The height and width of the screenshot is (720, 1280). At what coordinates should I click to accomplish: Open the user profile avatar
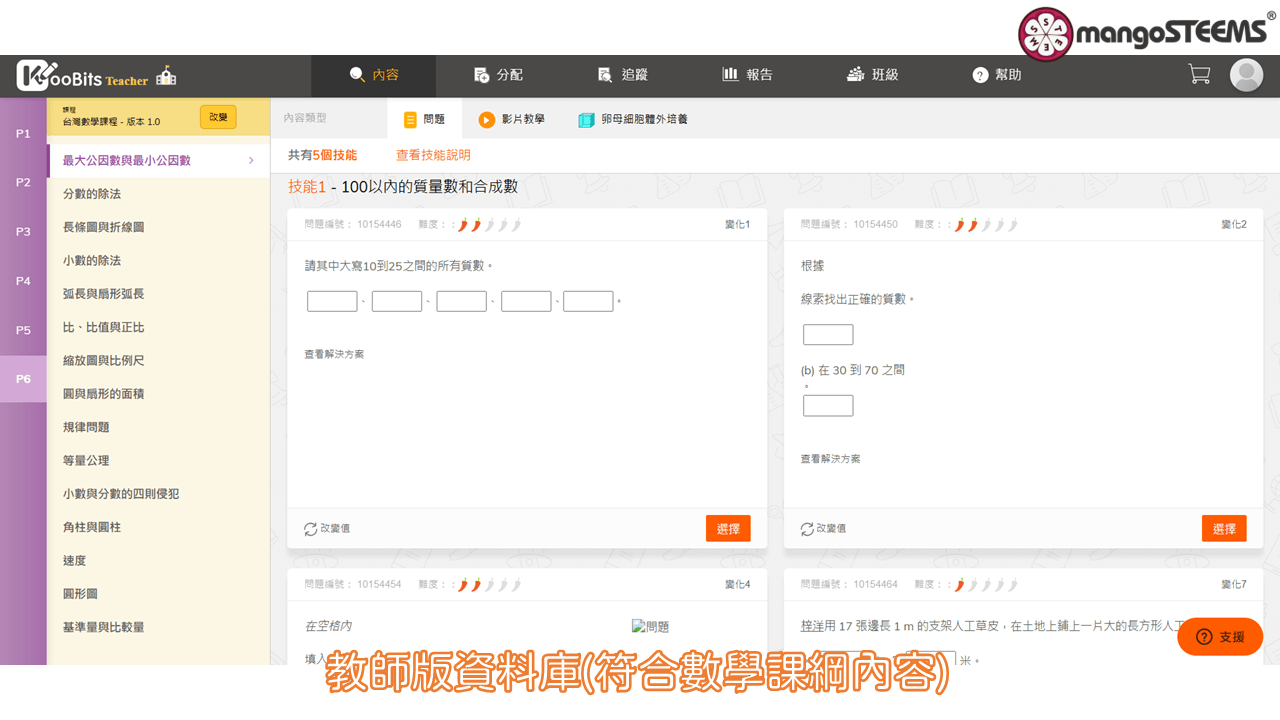(x=1246, y=75)
